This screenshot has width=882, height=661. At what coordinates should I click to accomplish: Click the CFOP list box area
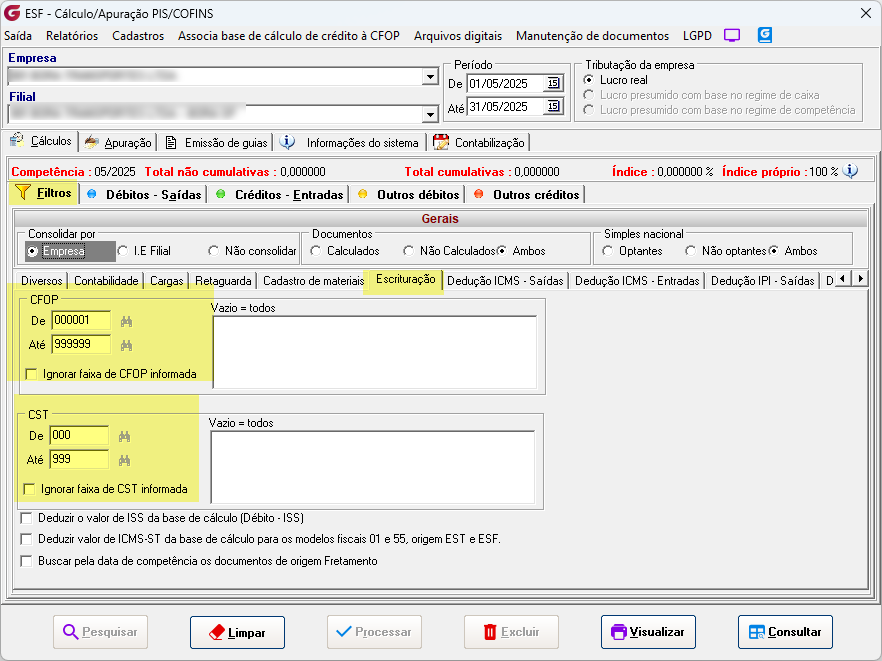tap(375, 352)
